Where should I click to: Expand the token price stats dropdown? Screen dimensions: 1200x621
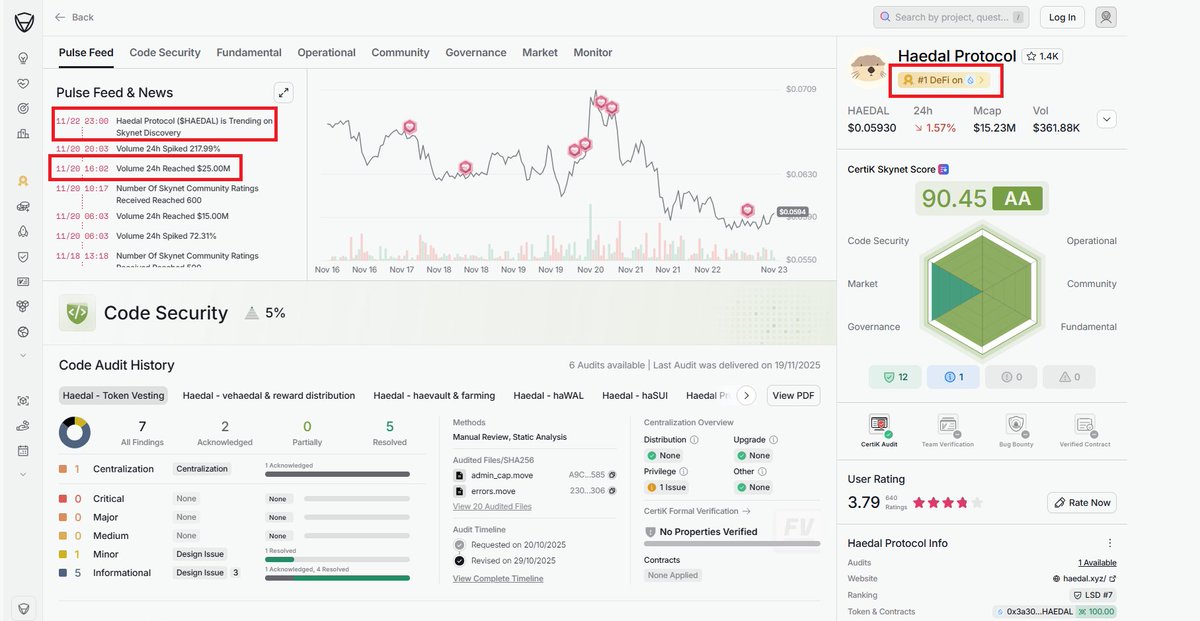coord(1106,119)
